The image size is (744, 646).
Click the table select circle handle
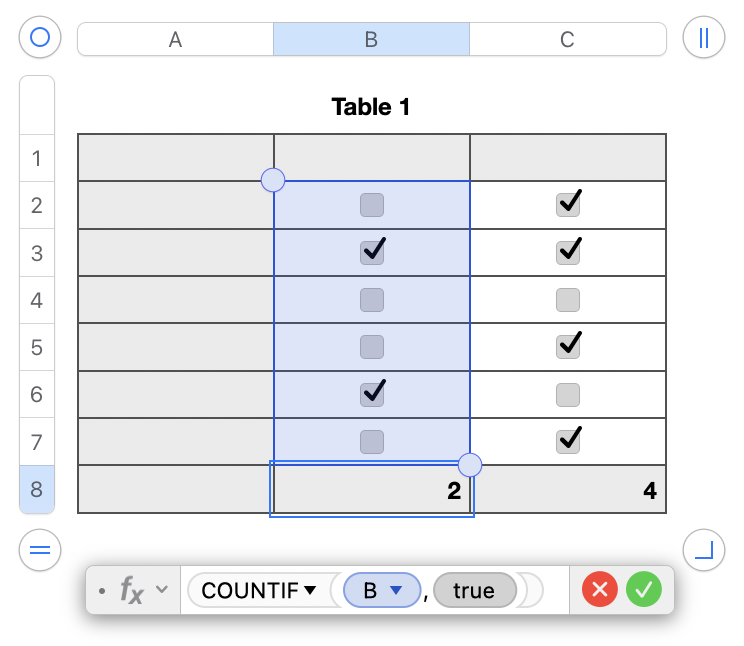[40, 38]
